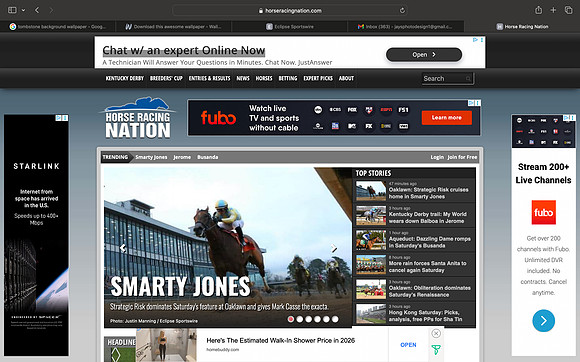Select the fourth carousel dot
This screenshot has width=580, height=362.
[x=317, y=319]
